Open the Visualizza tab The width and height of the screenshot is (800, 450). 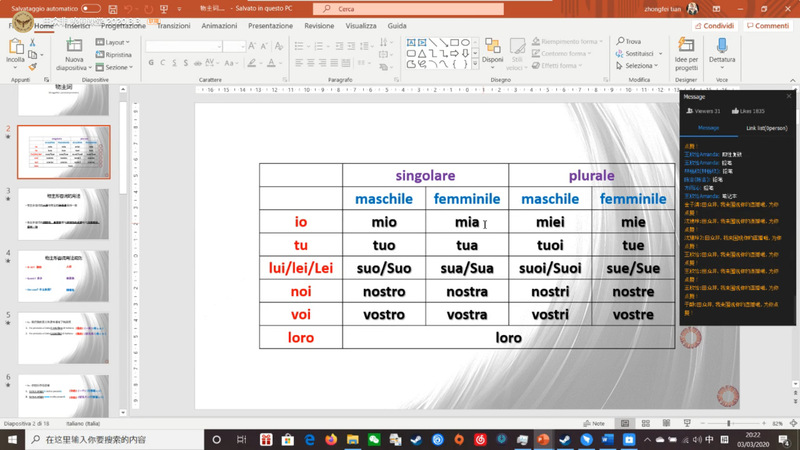click(361, 26)
